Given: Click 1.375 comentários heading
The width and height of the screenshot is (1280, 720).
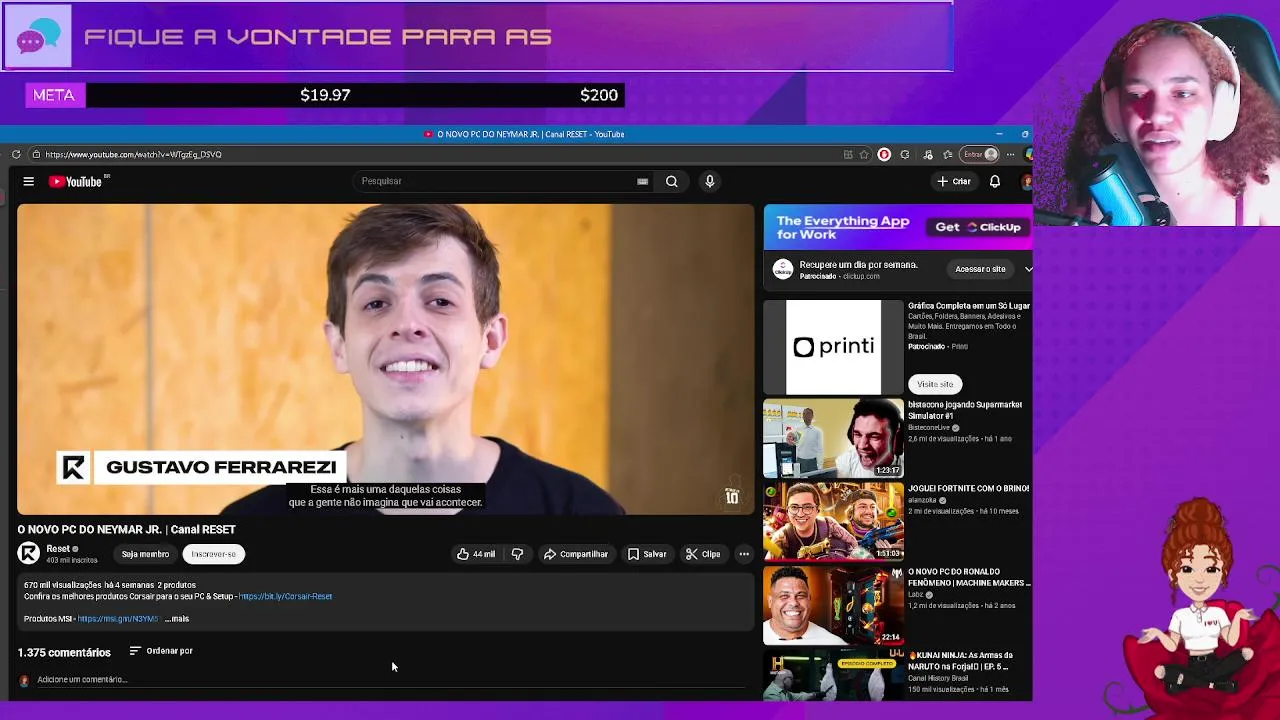Looking at the screenshot, I should coord(64,652).
